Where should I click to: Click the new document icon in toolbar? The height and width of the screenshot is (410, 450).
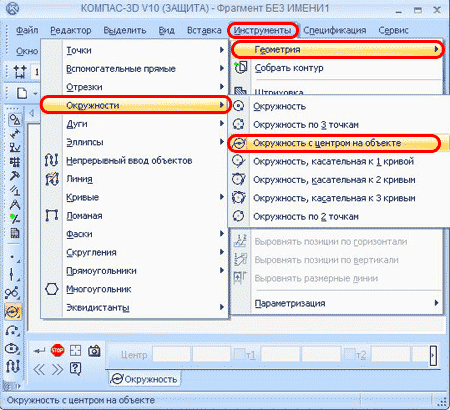pyautogui.click(x=22, y=93)
